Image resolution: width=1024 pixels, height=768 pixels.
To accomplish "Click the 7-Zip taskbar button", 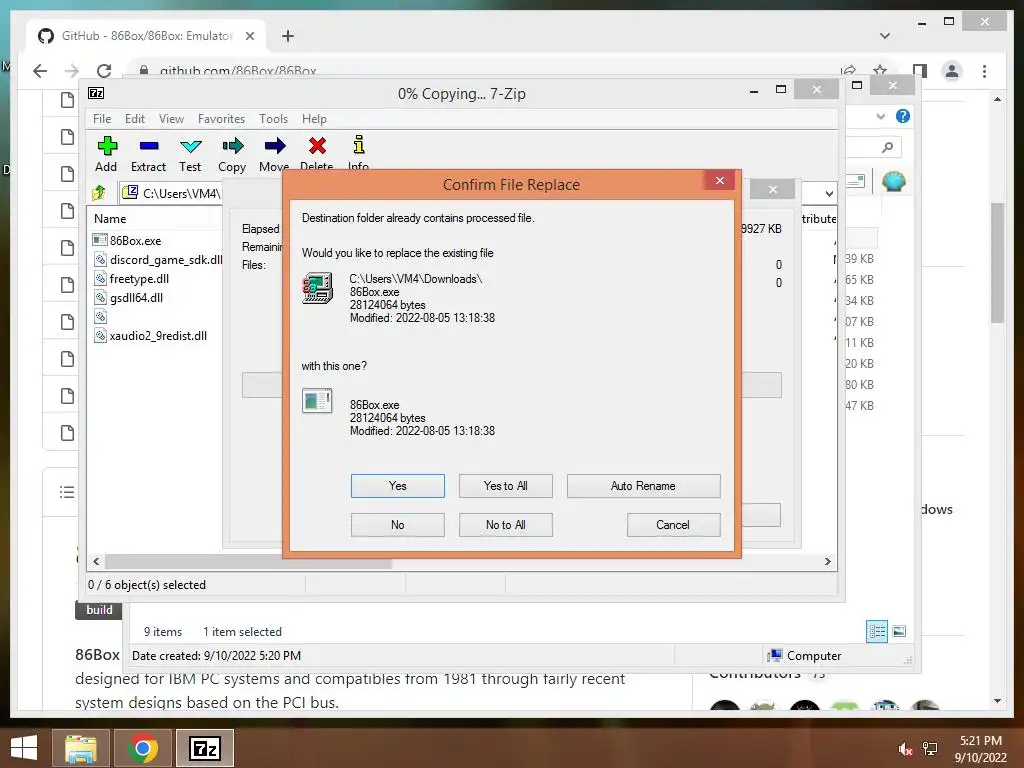I will coord(205,748).
